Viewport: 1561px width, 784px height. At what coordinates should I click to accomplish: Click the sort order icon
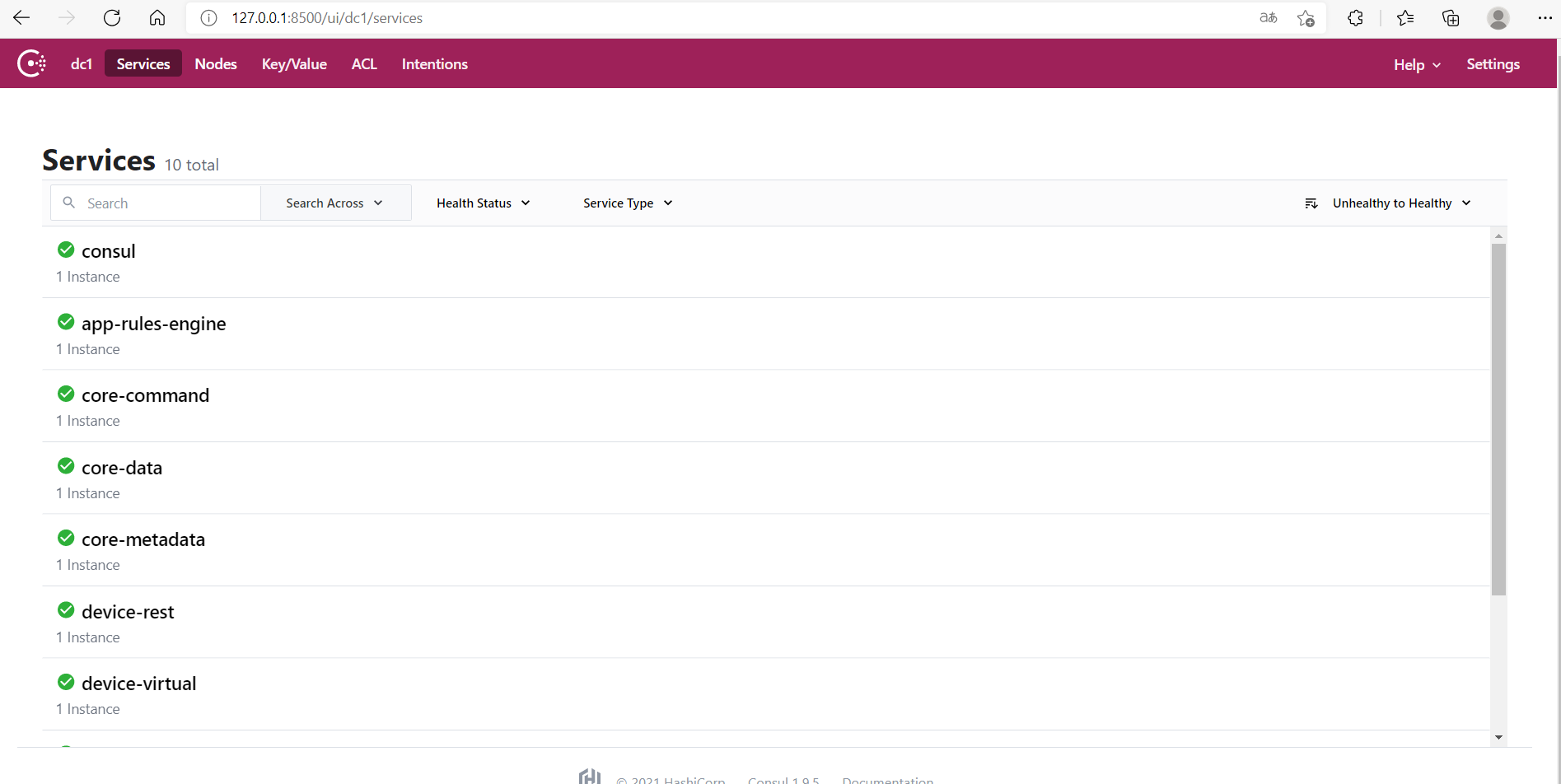pyautogui.click(x=1311, y=203)
